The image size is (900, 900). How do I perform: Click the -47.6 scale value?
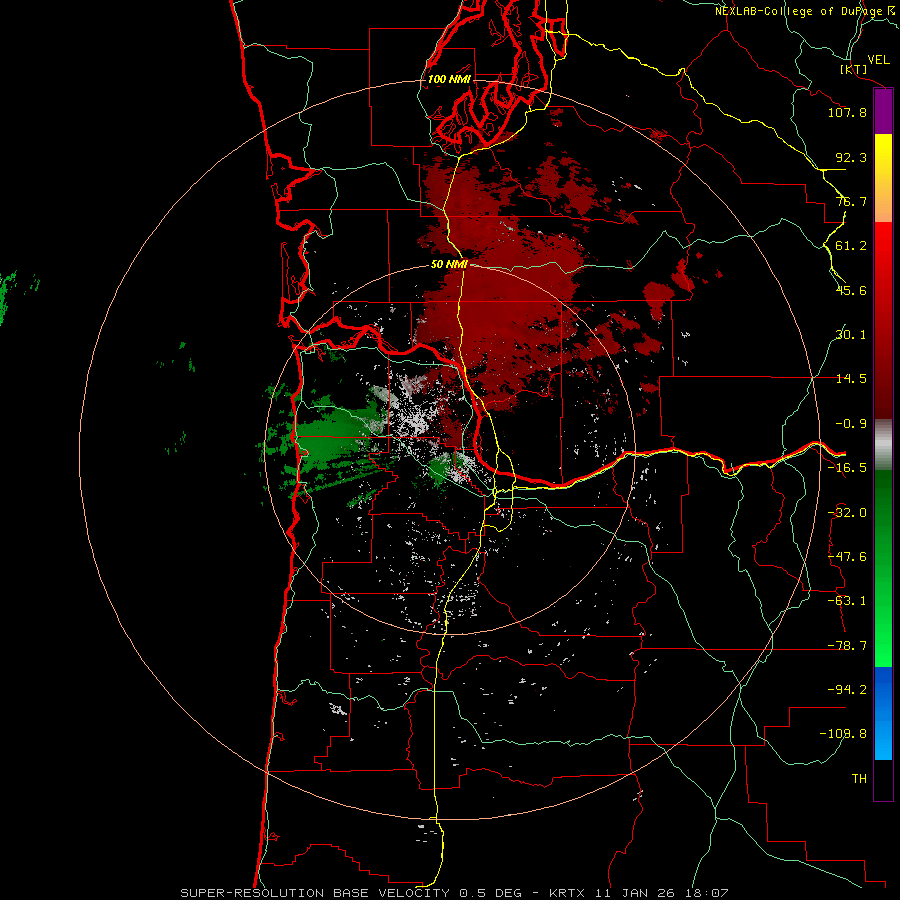[847, 557]
